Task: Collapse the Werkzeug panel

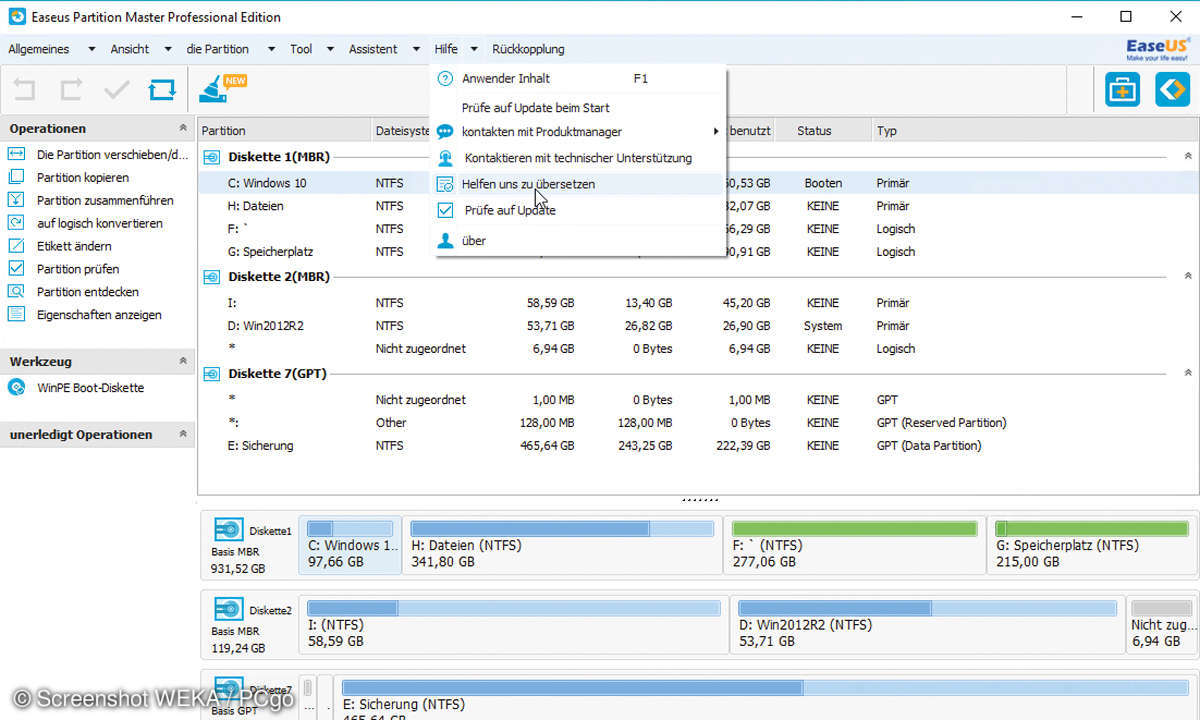Action: tap(182, 361)
